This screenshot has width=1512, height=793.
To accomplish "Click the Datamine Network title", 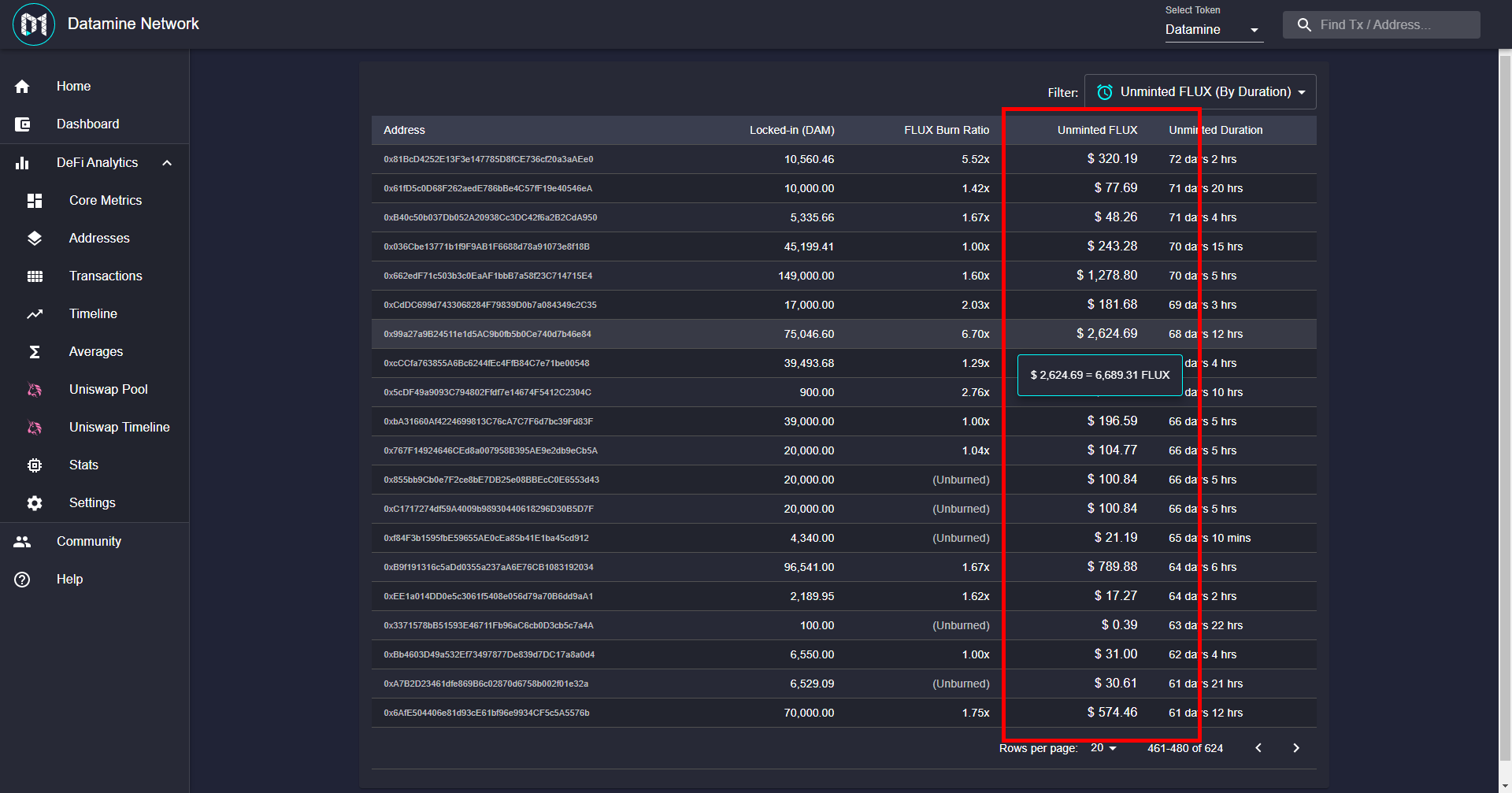I will (133, 24).
